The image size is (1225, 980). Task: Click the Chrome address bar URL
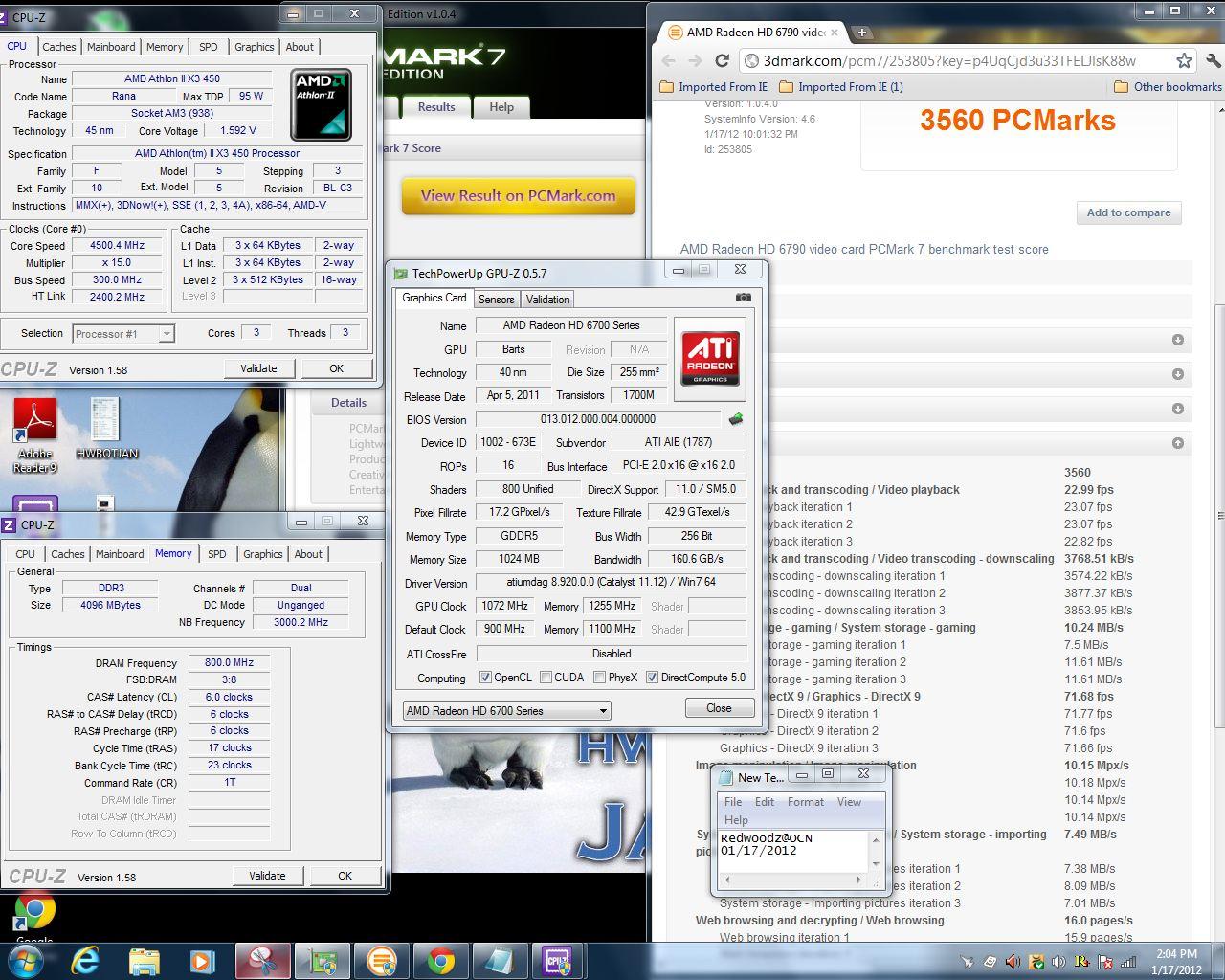pyautogui.click(x=949, y=61)
